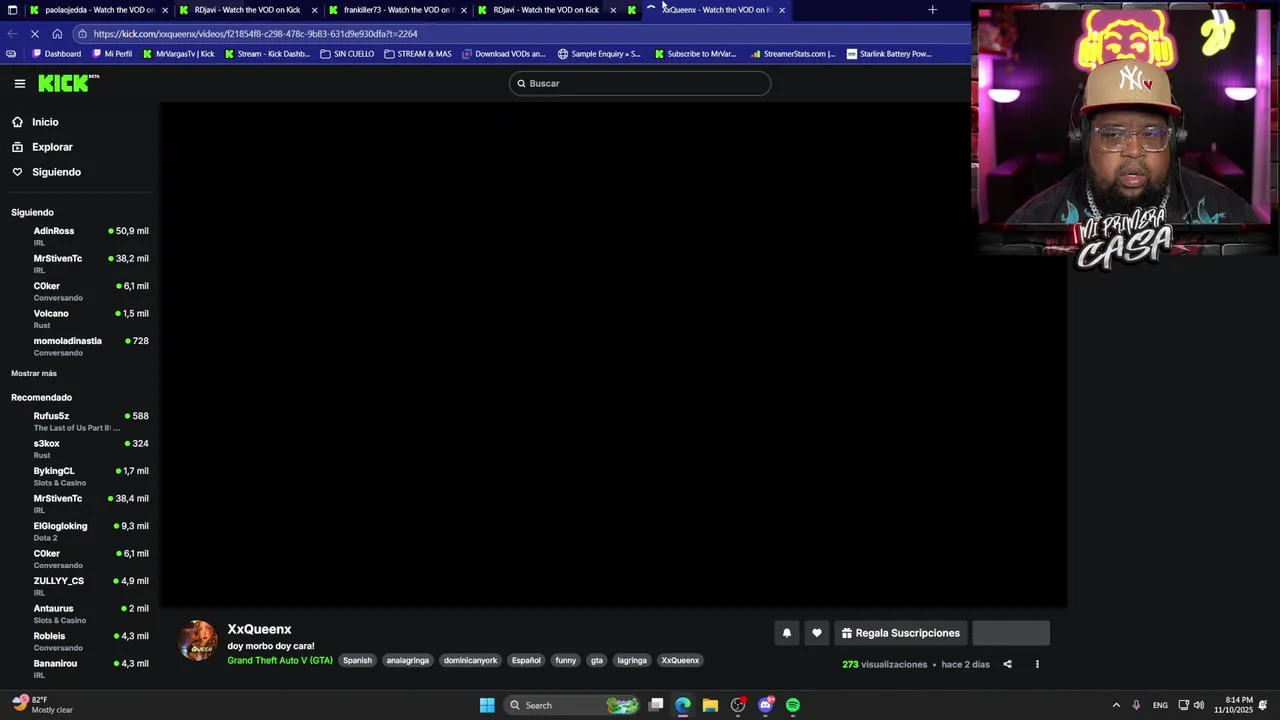This screenshot has width=1280, height=720.
Task: Select the XxQueenx tag
Action: pos(680,660)
